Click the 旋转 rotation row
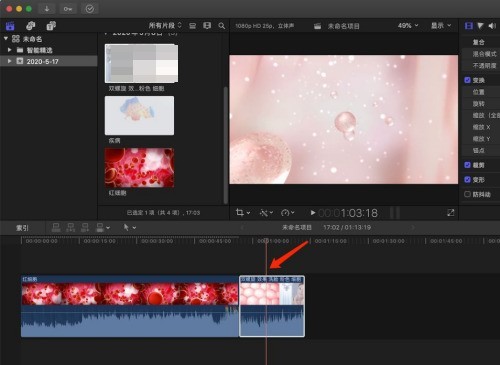 [x=481, y=104]
